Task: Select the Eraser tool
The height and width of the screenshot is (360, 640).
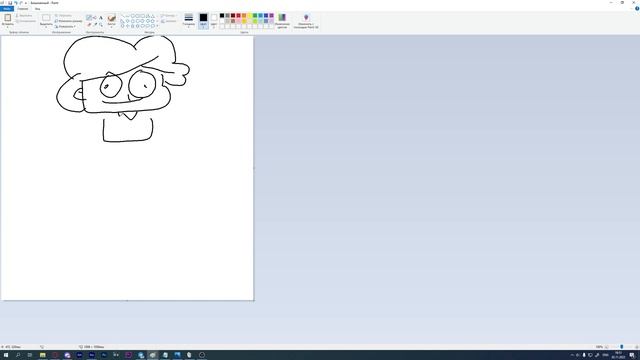Action: [89, 24]
